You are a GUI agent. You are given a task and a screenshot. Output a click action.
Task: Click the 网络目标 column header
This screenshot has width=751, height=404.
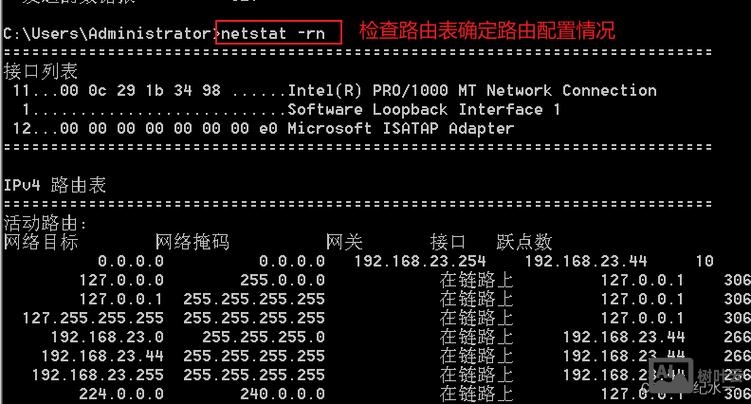pyautogui.click(x=40, y=242)
